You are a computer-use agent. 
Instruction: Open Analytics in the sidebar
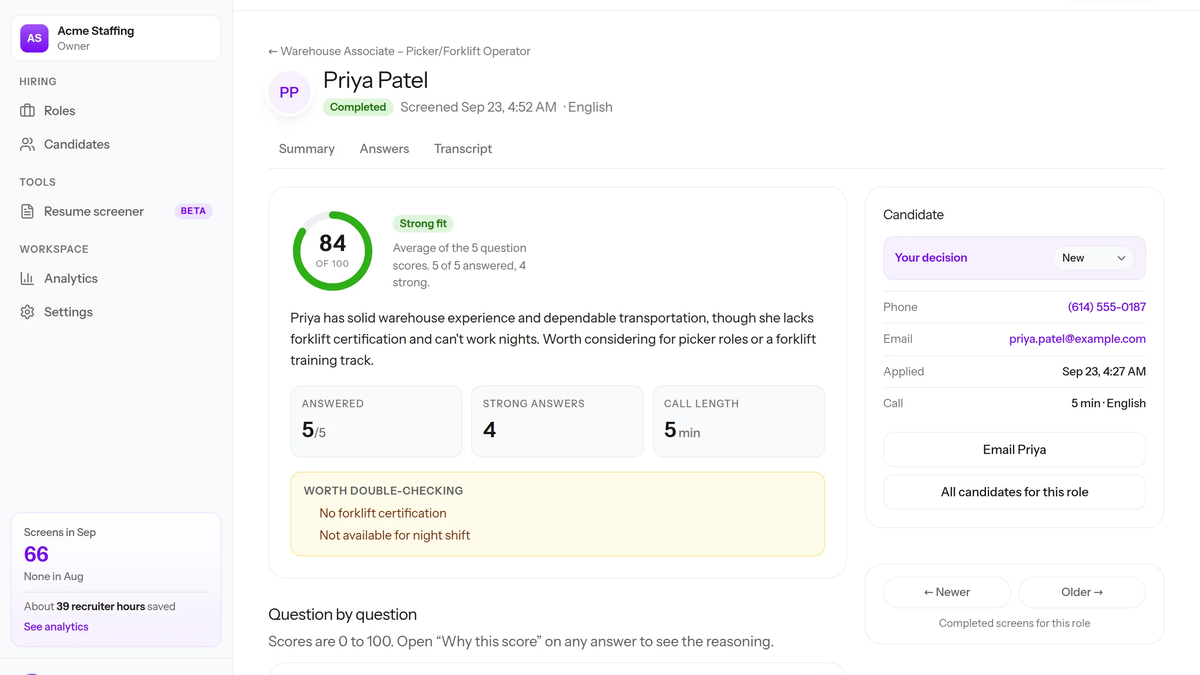tap(116, 278)
